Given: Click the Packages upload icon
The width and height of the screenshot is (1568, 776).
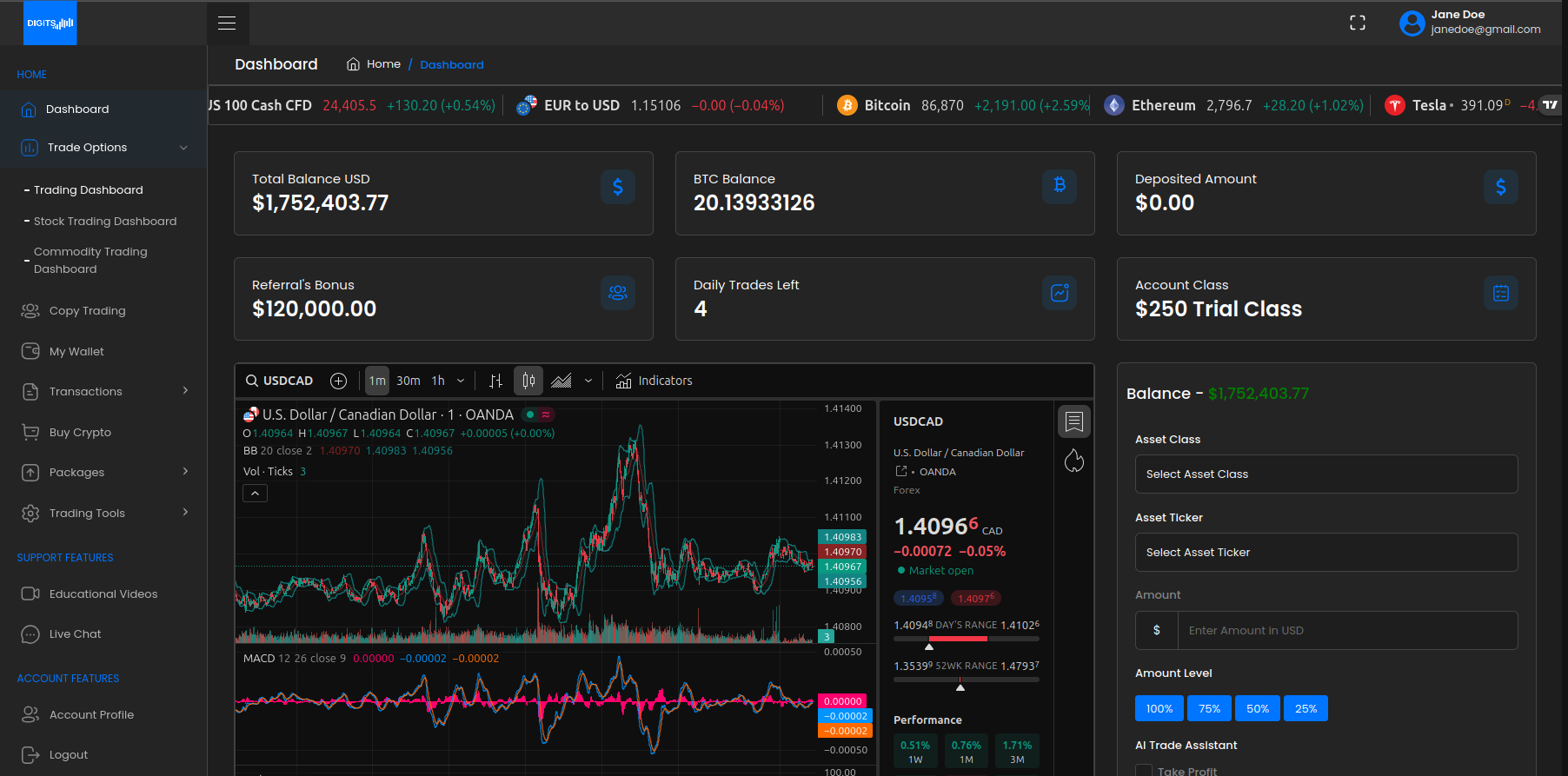Looking at the screenshot, I should pos(30,473).
